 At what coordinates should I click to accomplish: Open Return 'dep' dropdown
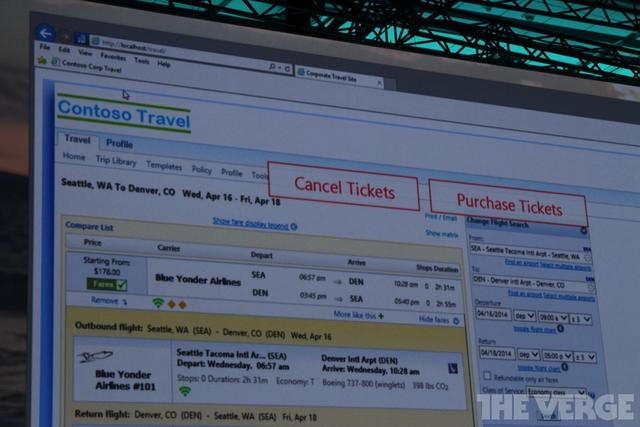[529, 355]
